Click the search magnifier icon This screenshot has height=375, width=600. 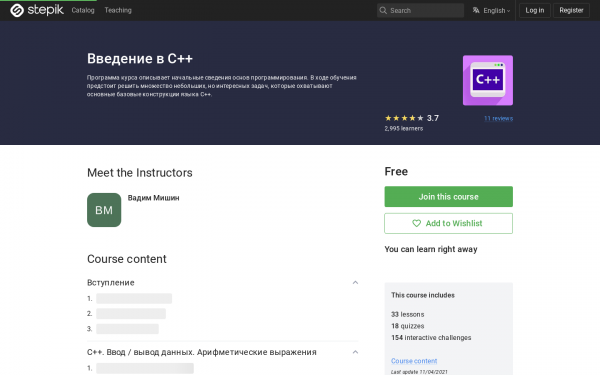[383, 10]
